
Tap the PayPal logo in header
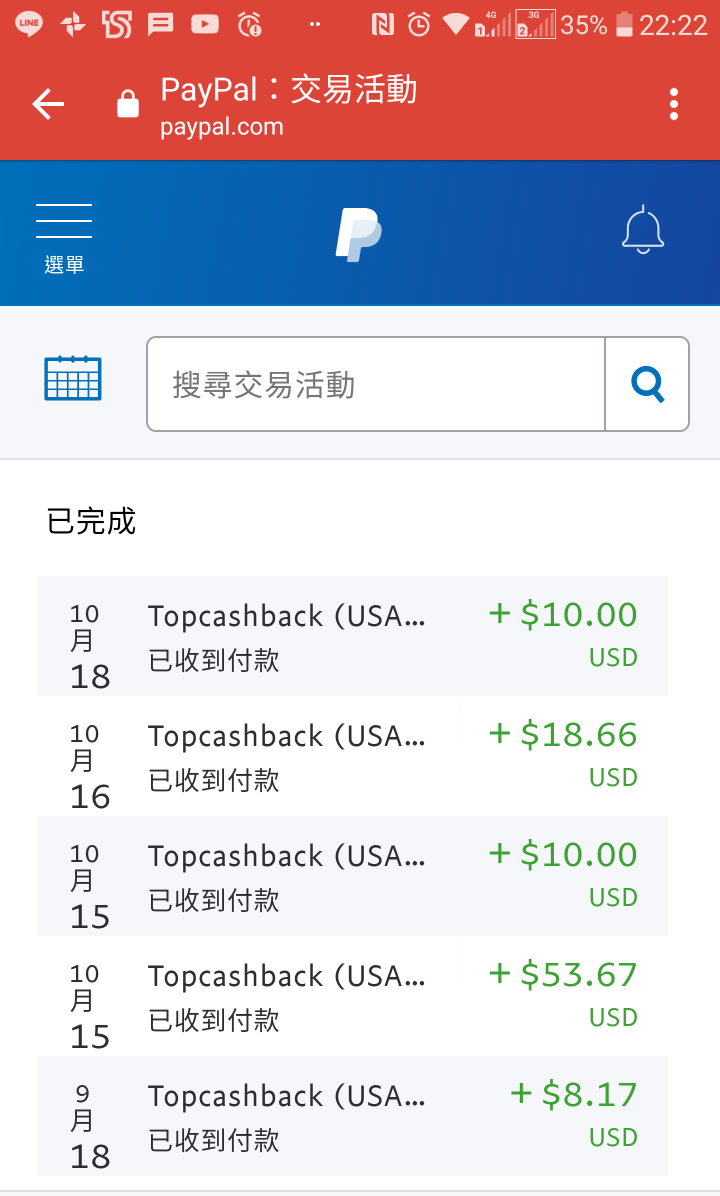pos(358,234)
